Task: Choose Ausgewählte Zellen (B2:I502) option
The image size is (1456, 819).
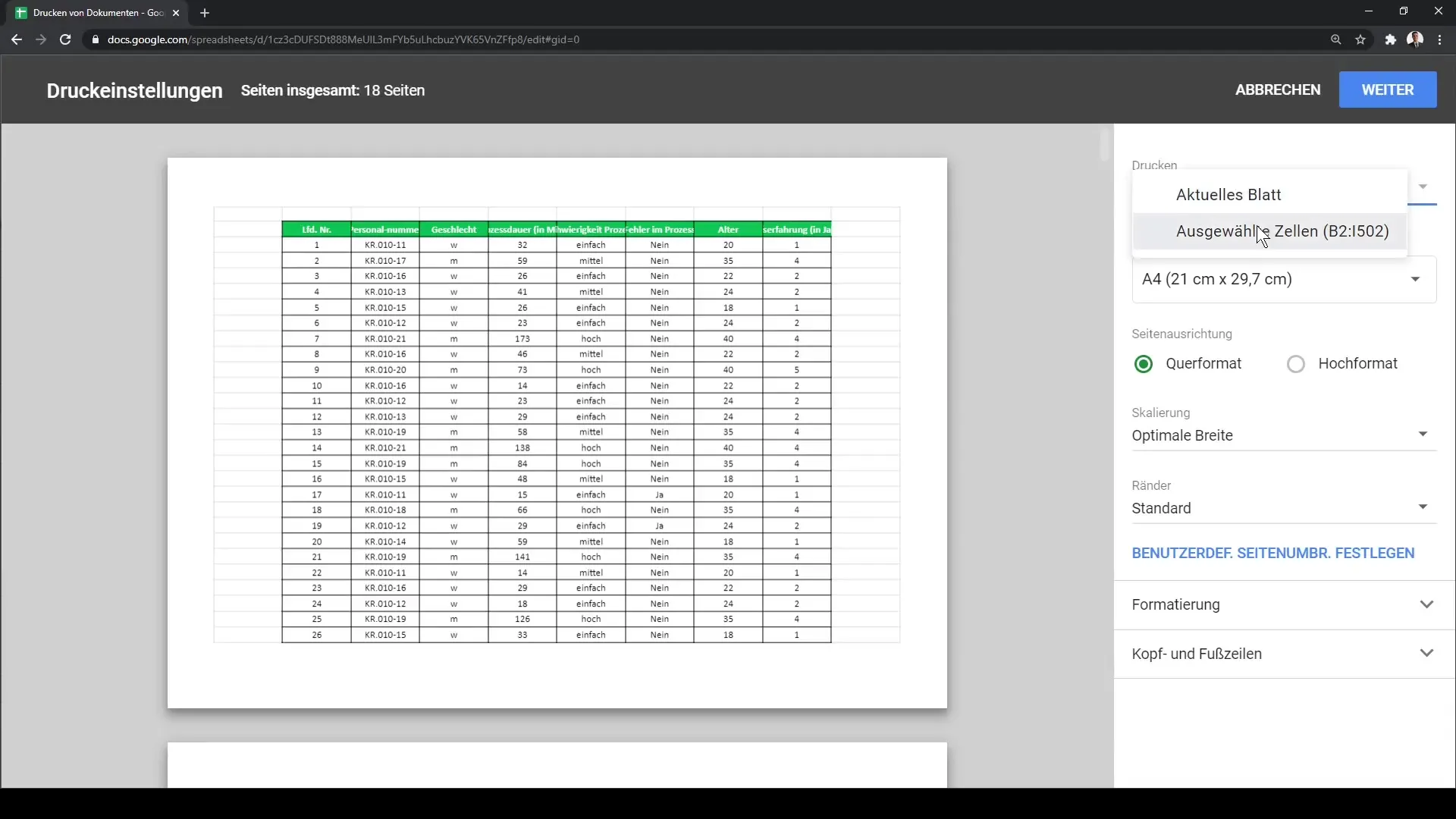Action: click(x=1269, y=231)
